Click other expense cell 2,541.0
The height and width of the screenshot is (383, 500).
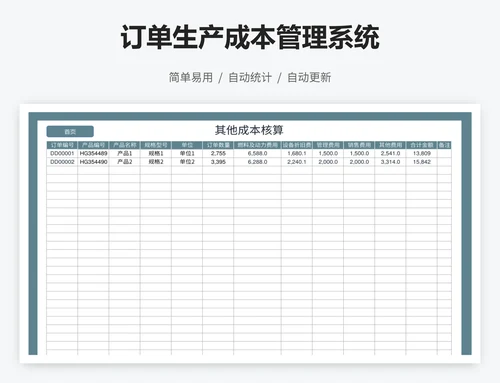point(390,153)
